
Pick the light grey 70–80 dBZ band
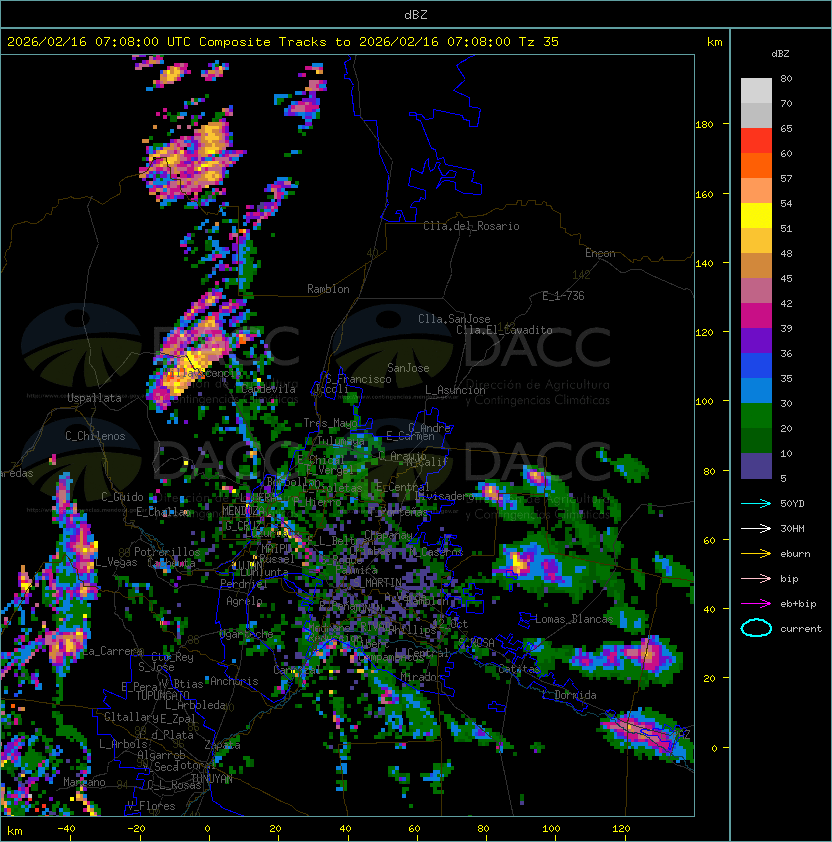756,91
